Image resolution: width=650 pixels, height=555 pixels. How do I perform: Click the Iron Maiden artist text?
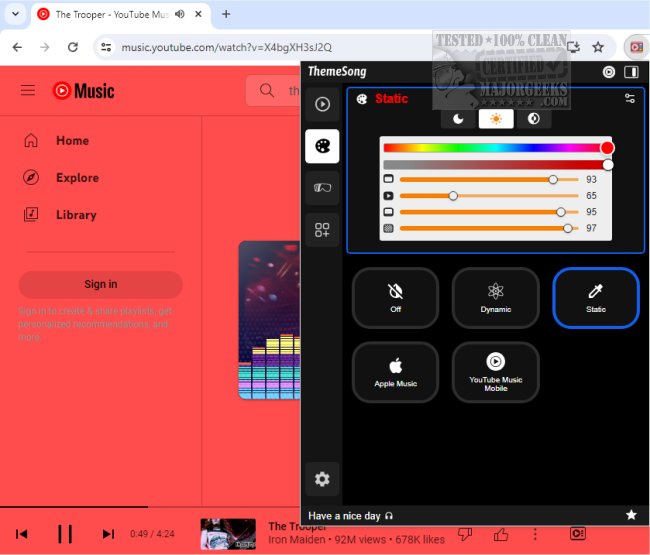pyautogui.click(x=296, y=540)
